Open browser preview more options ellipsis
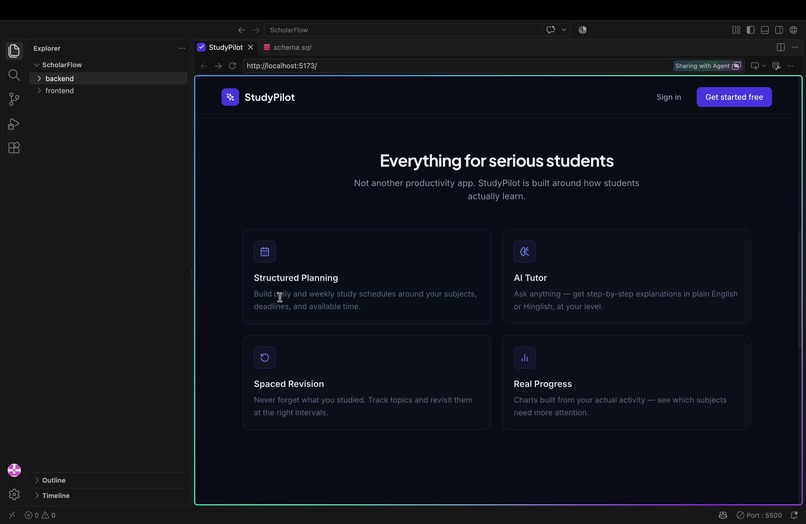This screenshot has width=806, height=524. pos(791,66)
